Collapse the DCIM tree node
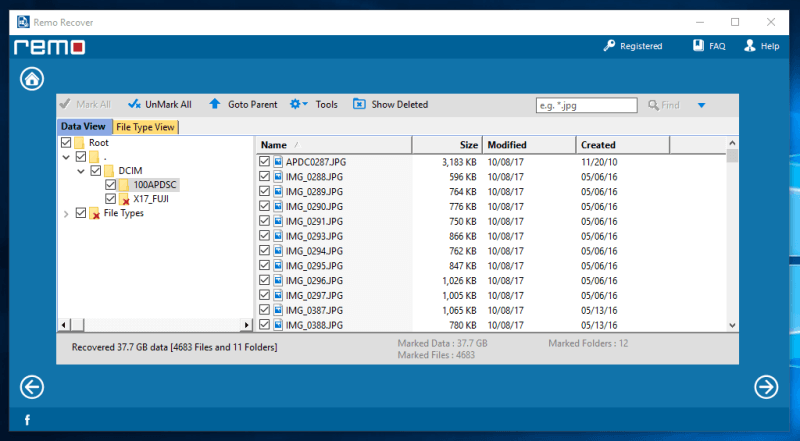The width and height of the screenshot is (800, 441). coord(81,171)
